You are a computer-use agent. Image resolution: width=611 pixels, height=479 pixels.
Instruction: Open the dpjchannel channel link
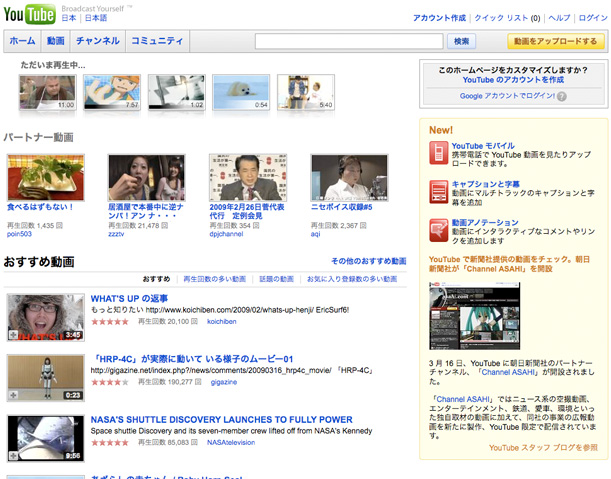[226, 234]
